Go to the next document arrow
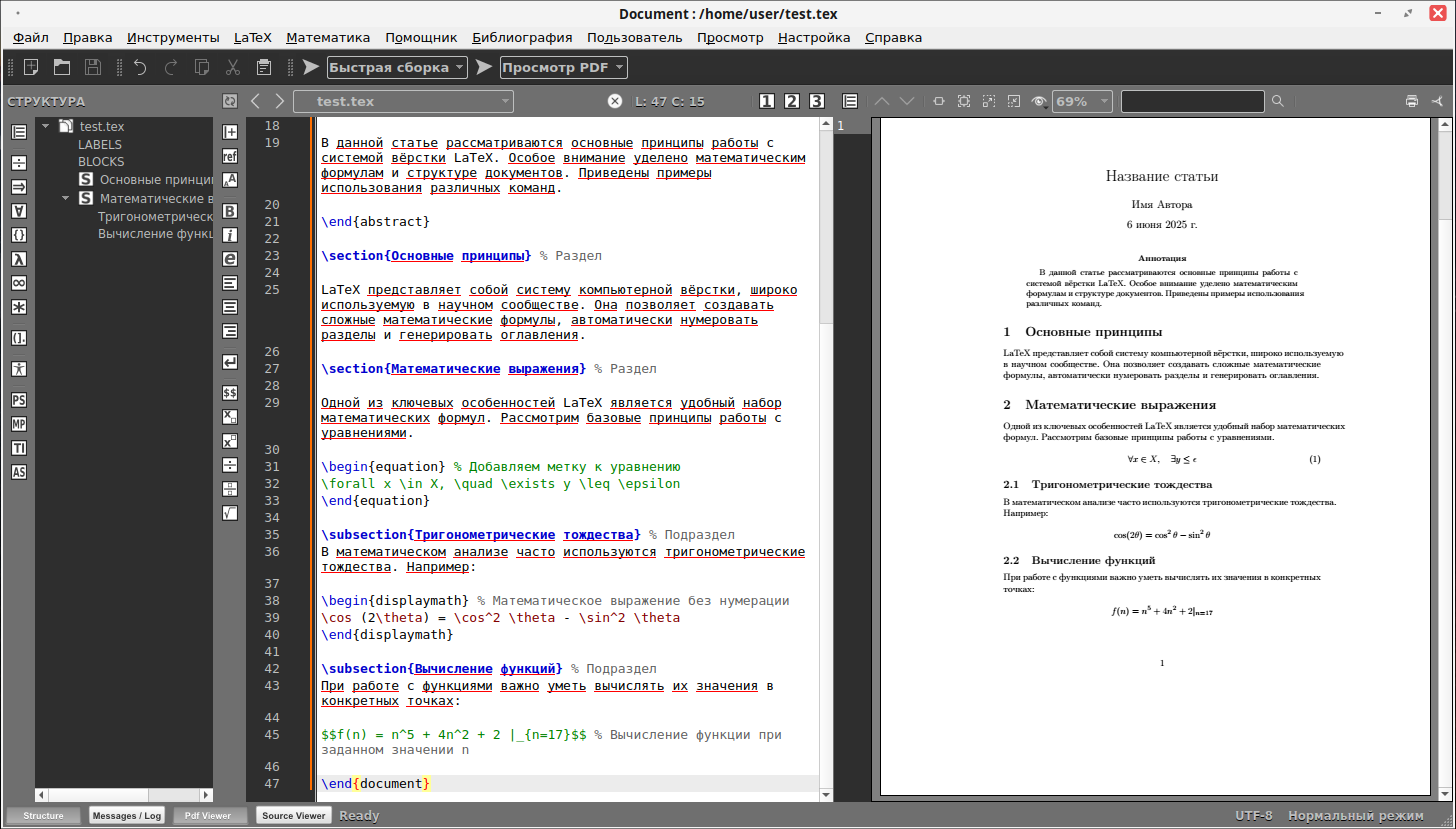Screen dimensions: 1456x829 [x=280, y=101]
